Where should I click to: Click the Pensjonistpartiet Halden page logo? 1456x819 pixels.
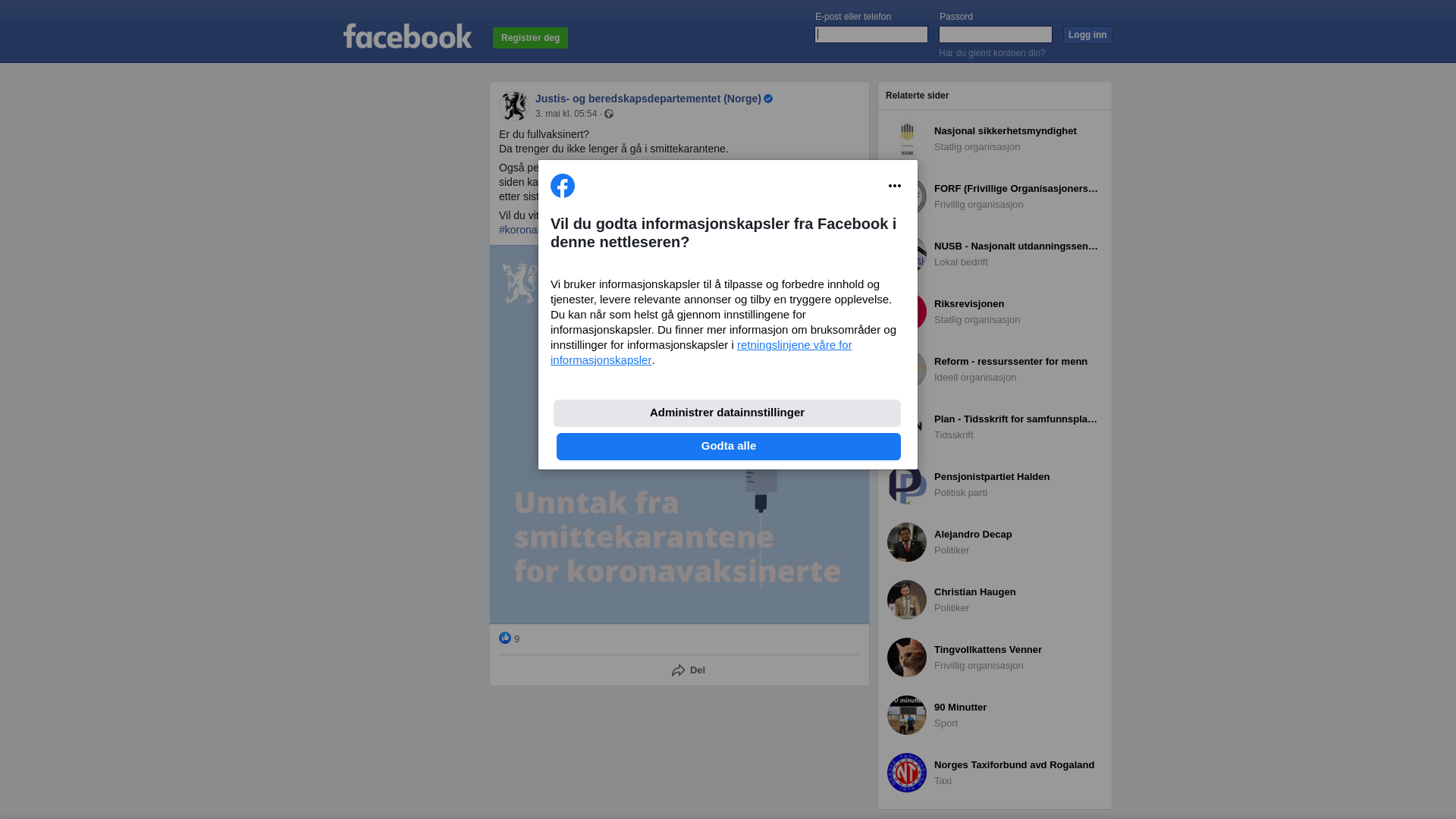pyautogui.click(x=907, y=485)
